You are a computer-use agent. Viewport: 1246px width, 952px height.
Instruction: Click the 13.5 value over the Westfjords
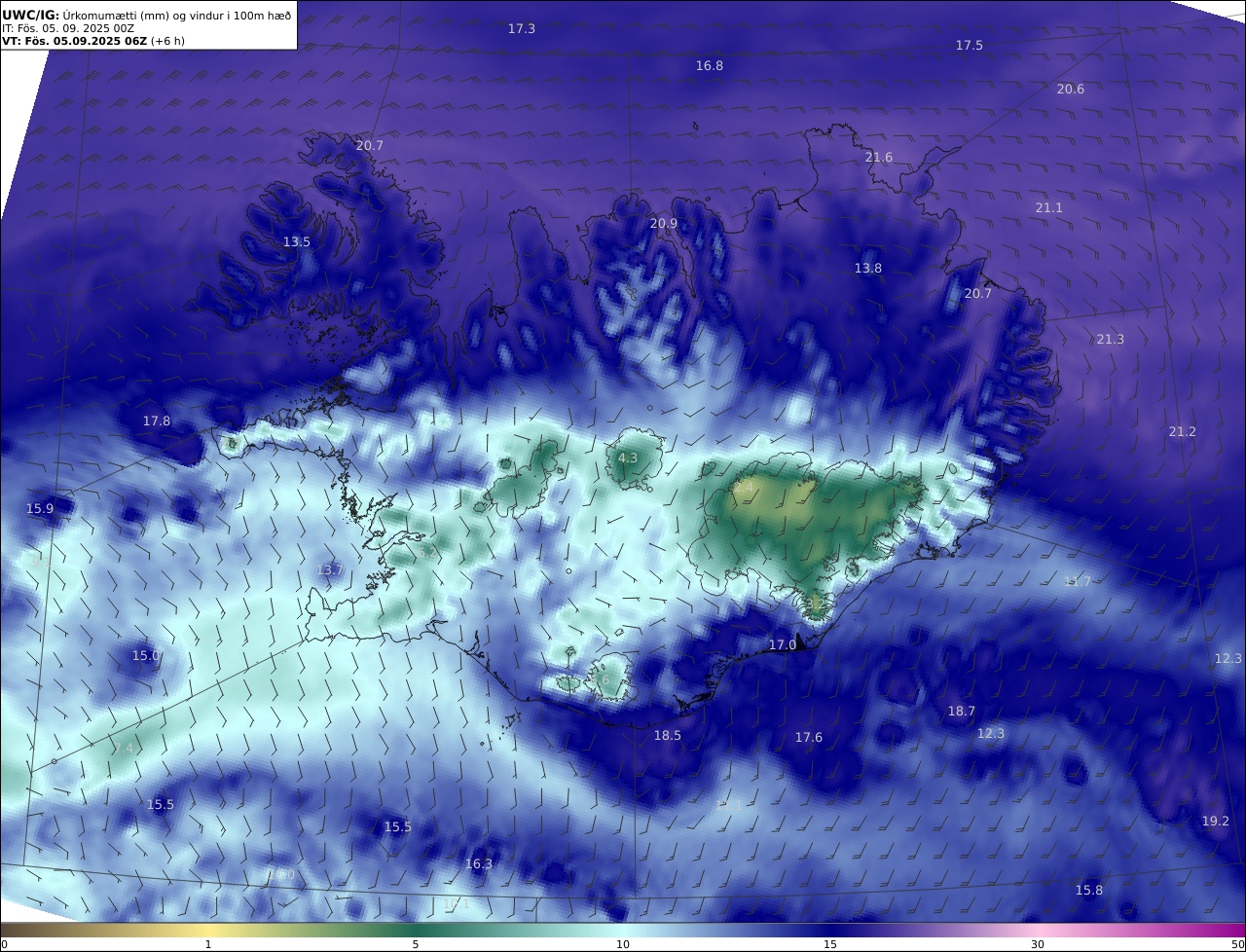click(x=297, y=242)
